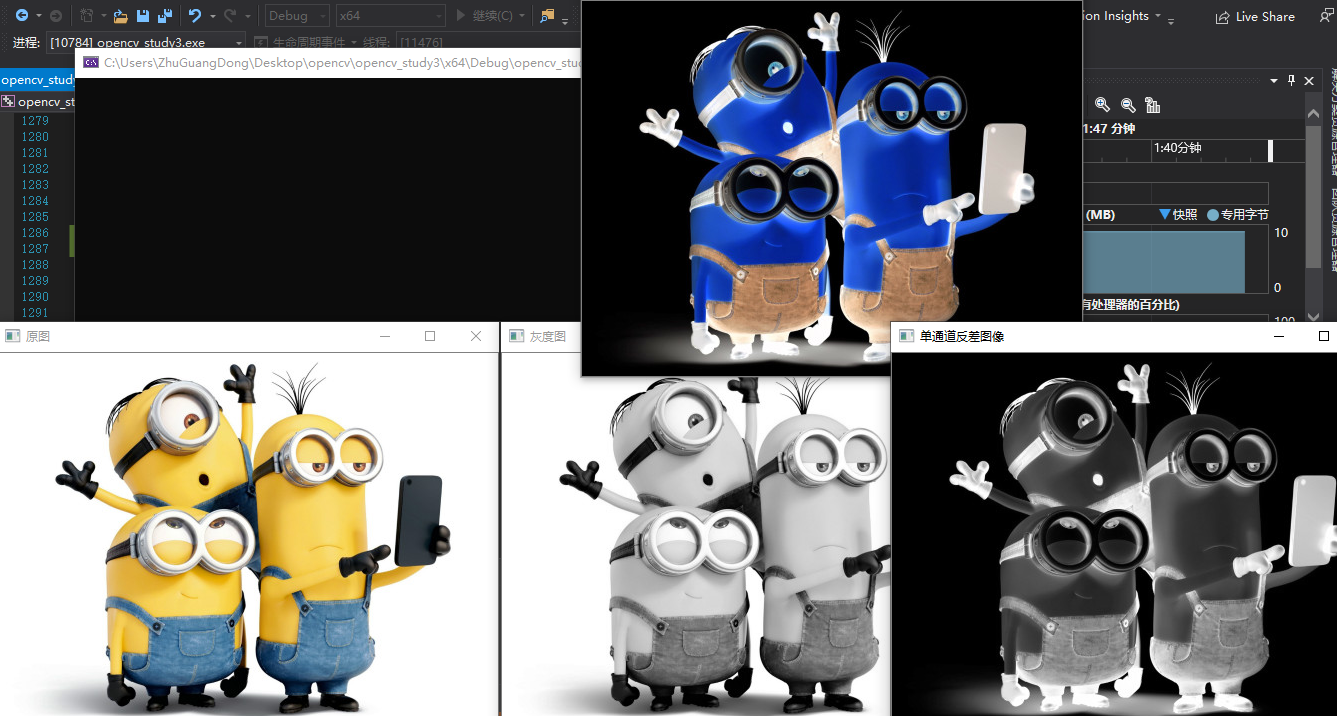
Task: Click line number 1291 in the editor
Action: [x=35, y=313]
